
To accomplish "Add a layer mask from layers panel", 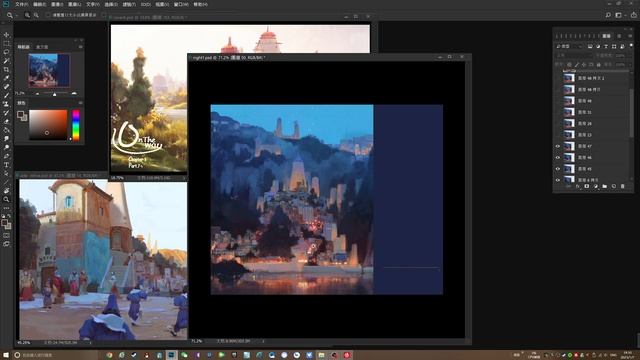I will point(587,186).
